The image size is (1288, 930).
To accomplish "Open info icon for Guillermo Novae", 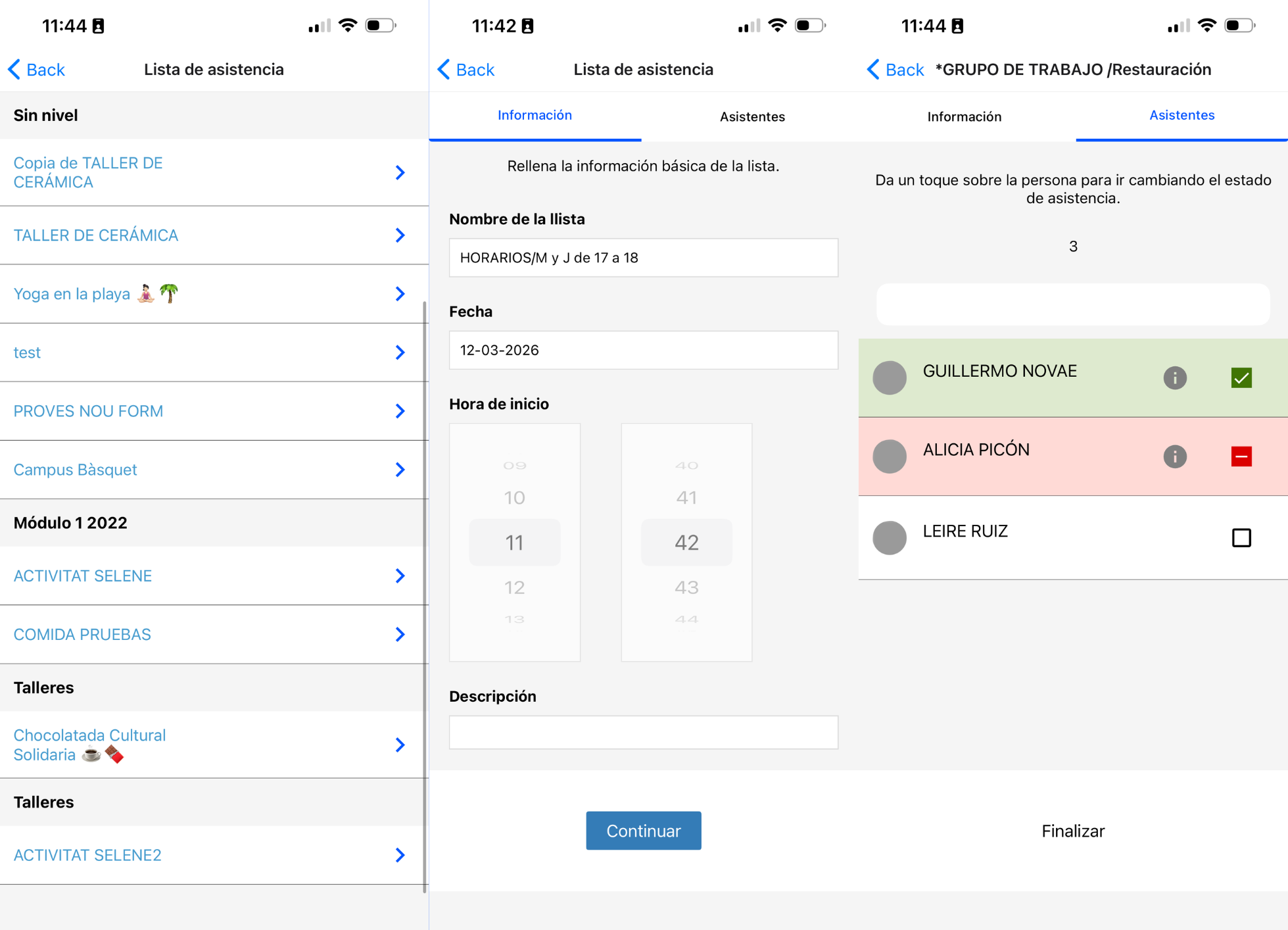I will click(1174, 378).
